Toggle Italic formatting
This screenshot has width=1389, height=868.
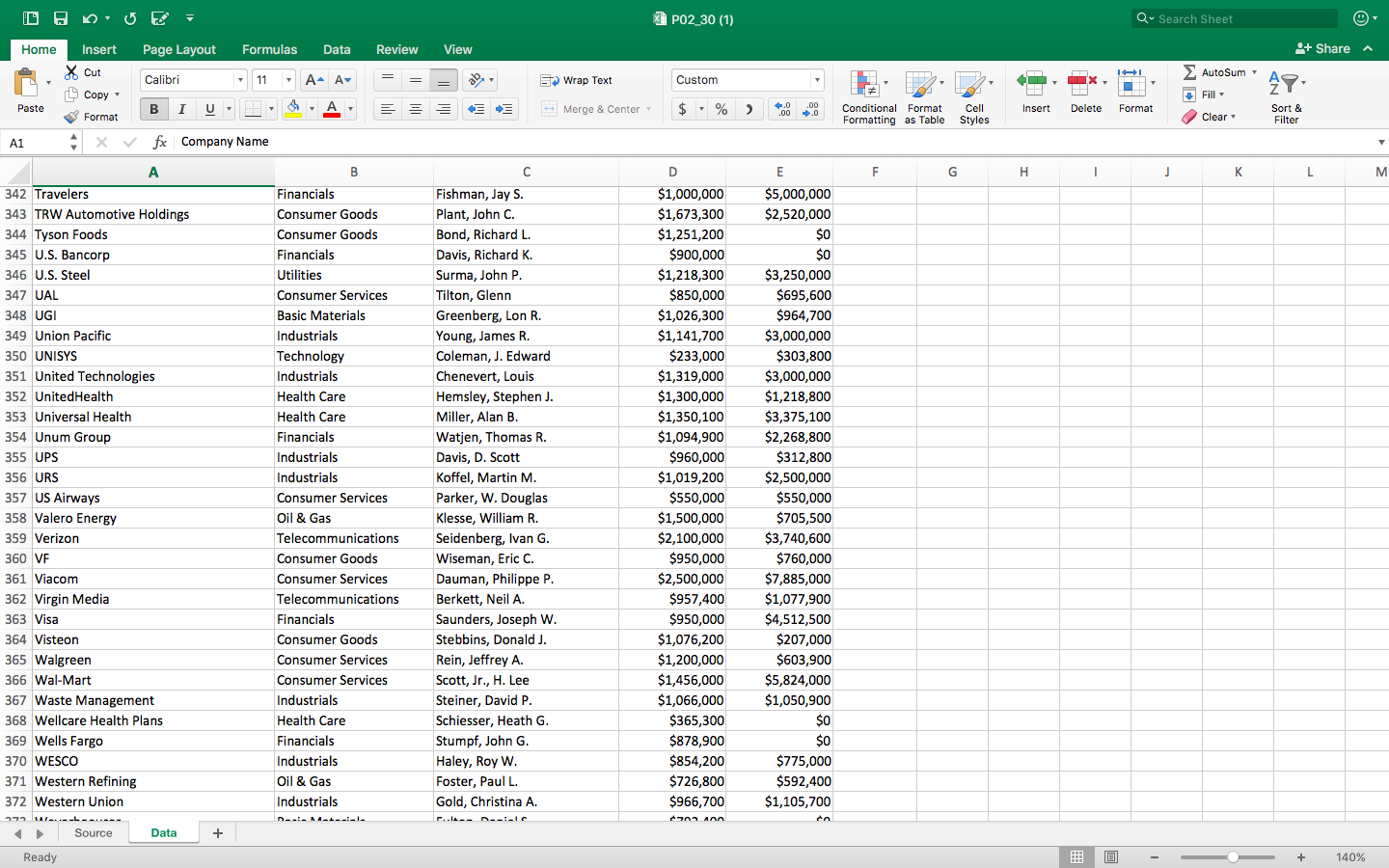(181, 109)
